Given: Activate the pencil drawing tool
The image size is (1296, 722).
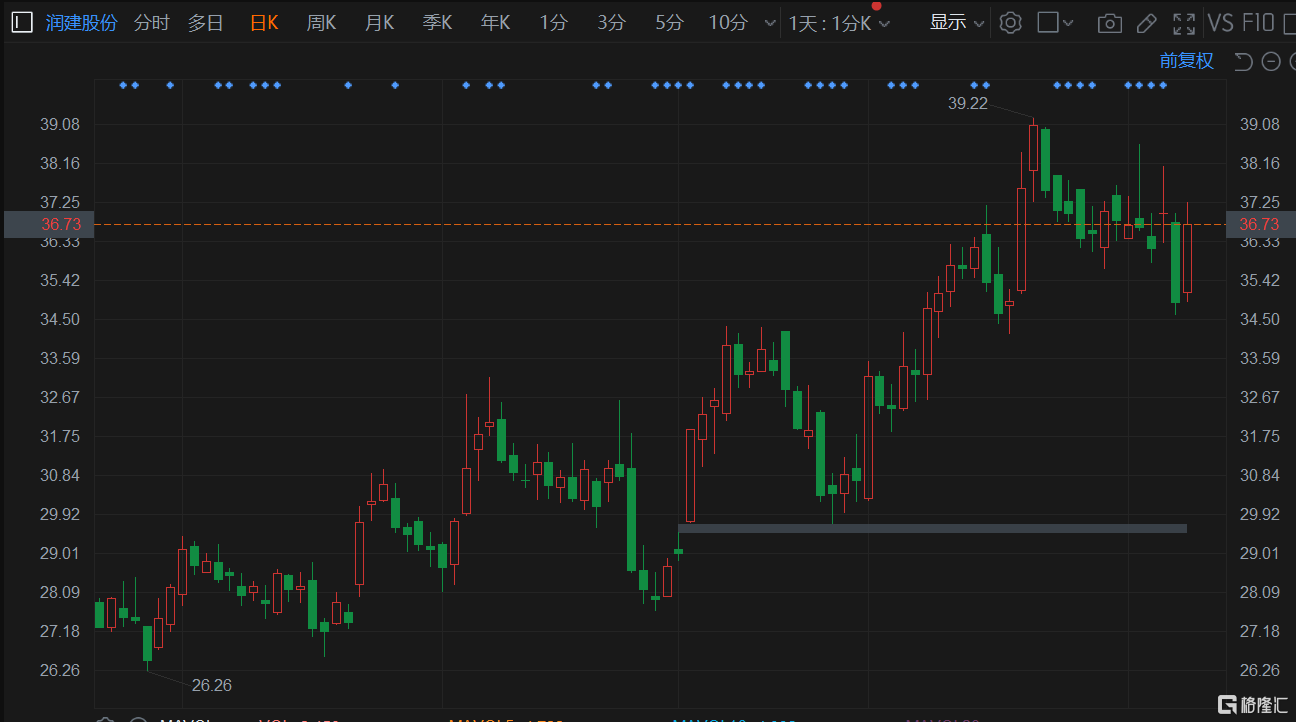Looking at the screenshot, I should [1146, 23].
